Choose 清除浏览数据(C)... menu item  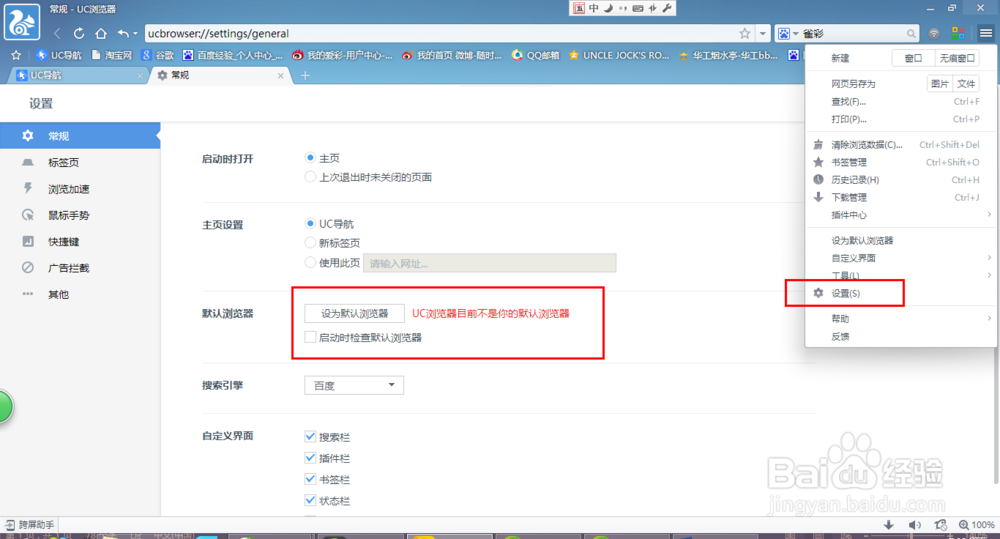click(x=901, y=145)
